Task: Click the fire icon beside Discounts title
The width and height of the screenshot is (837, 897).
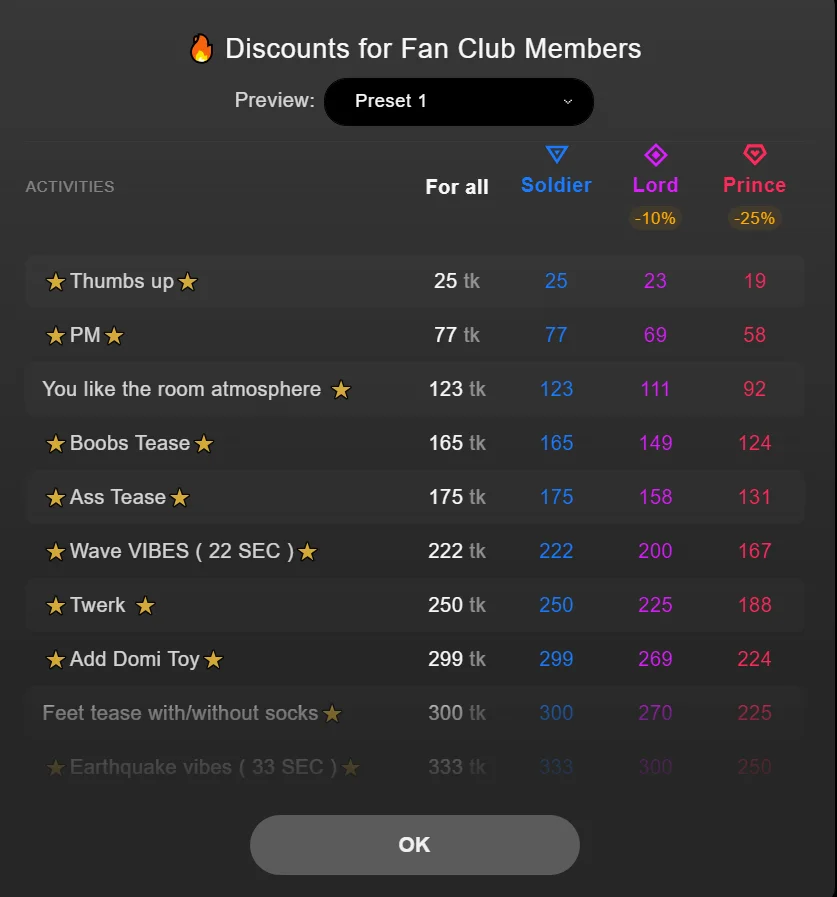Action: [201, 48]
